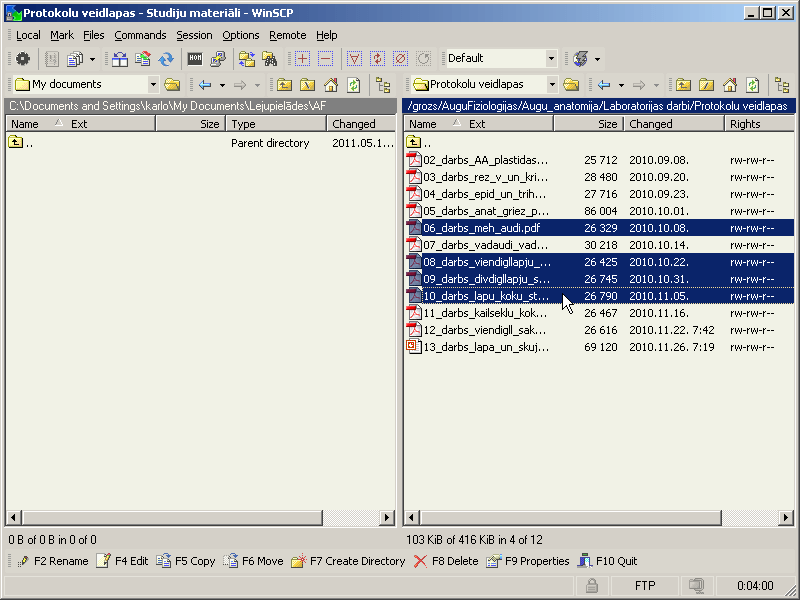Click local panel Open Directory folder icon
Screen dimensions: 800x600
pos(172,84)
